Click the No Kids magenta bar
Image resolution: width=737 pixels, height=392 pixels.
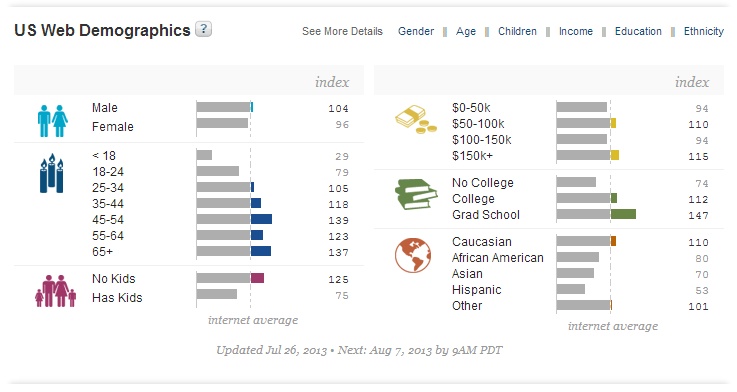(x=257, y=278)
